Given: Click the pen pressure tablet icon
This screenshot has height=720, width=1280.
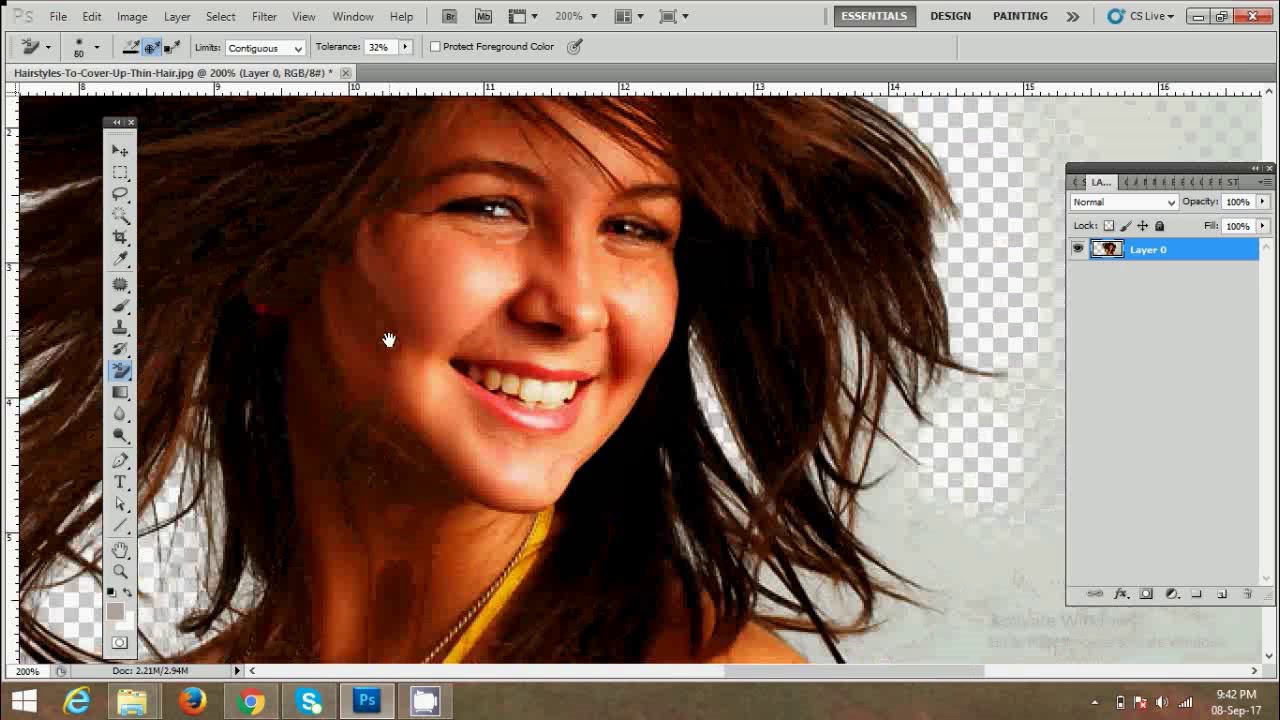Looking at the screenshot, I should 574,47.
